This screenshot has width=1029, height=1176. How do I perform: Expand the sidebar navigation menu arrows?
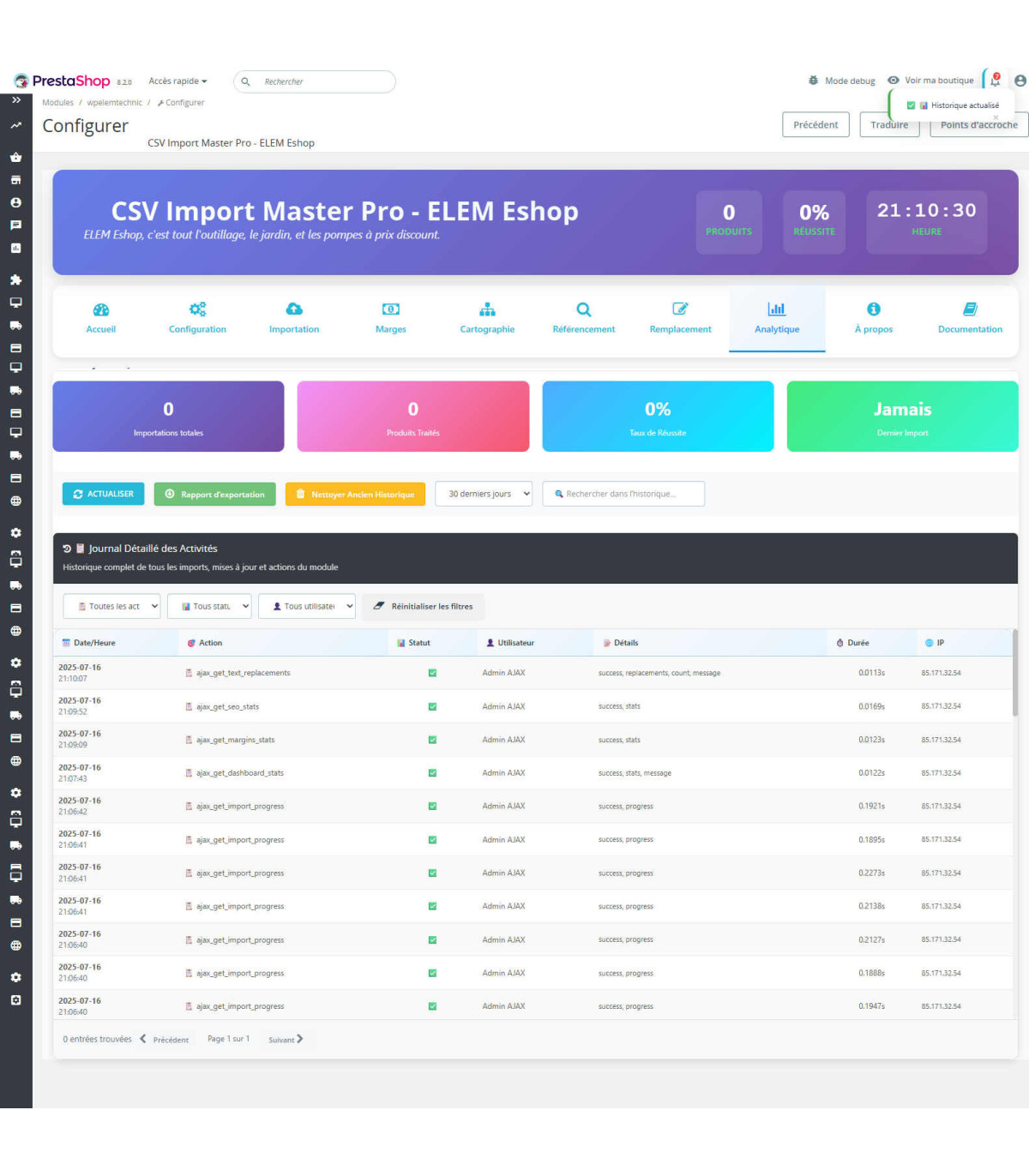pos(15,100)
